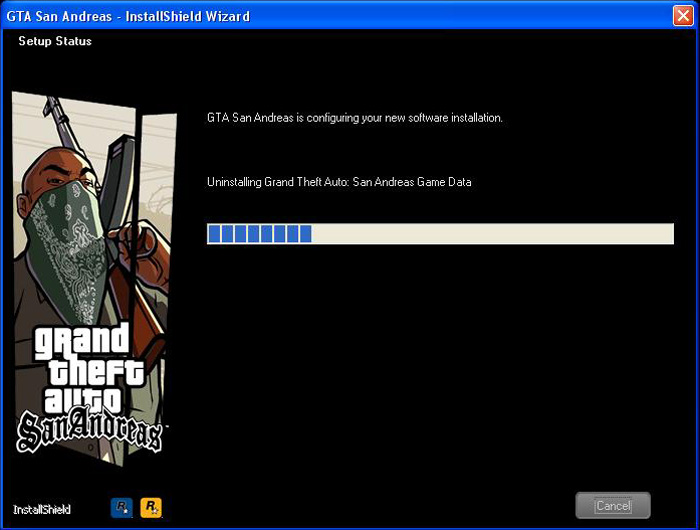
Task: Click the 'Setup Status' heading text
Action: pyautogui.click(x=55, y=41)
